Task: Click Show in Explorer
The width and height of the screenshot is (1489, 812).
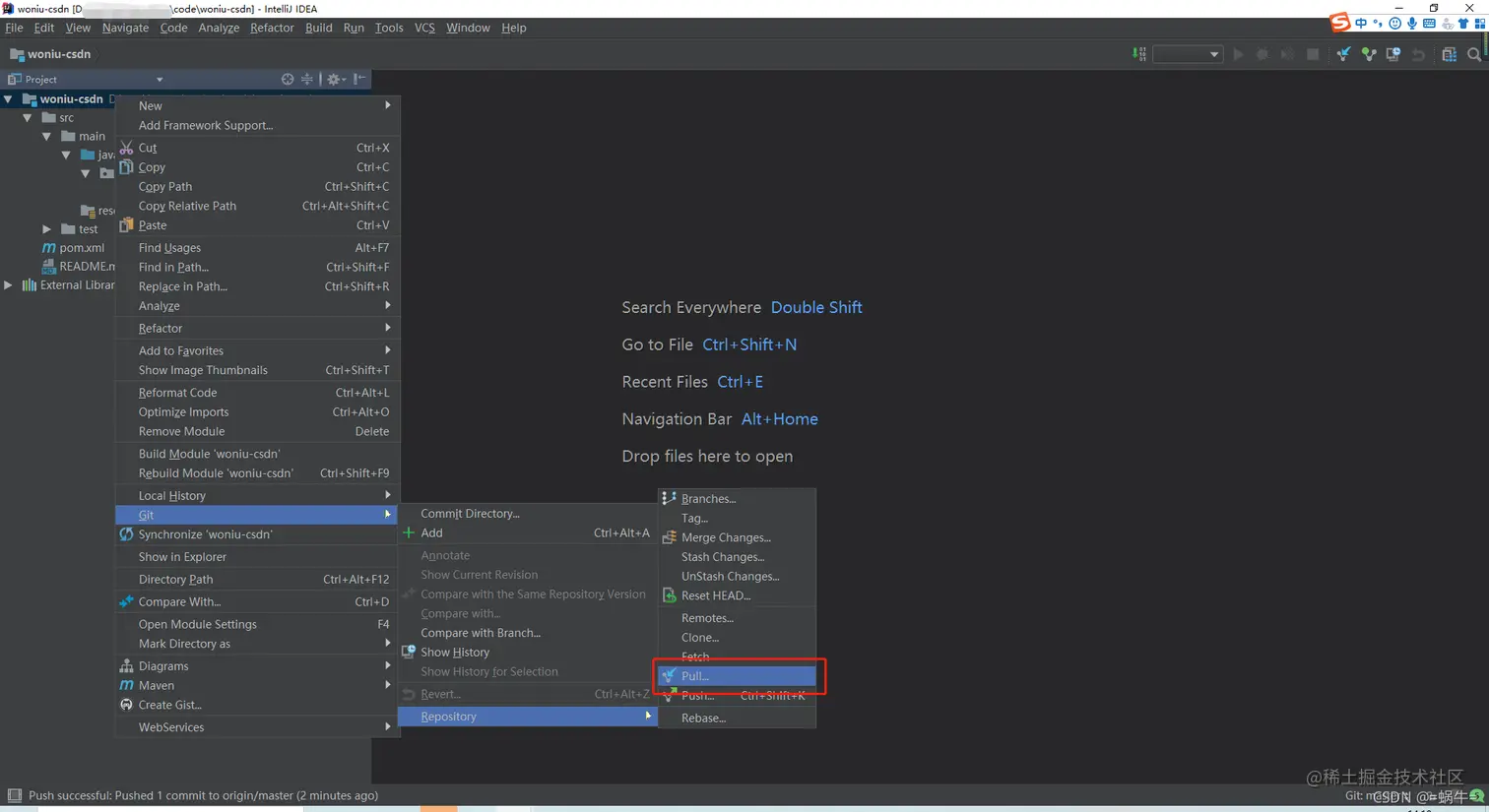Action: pyautogui.click(x=258, y=557)
